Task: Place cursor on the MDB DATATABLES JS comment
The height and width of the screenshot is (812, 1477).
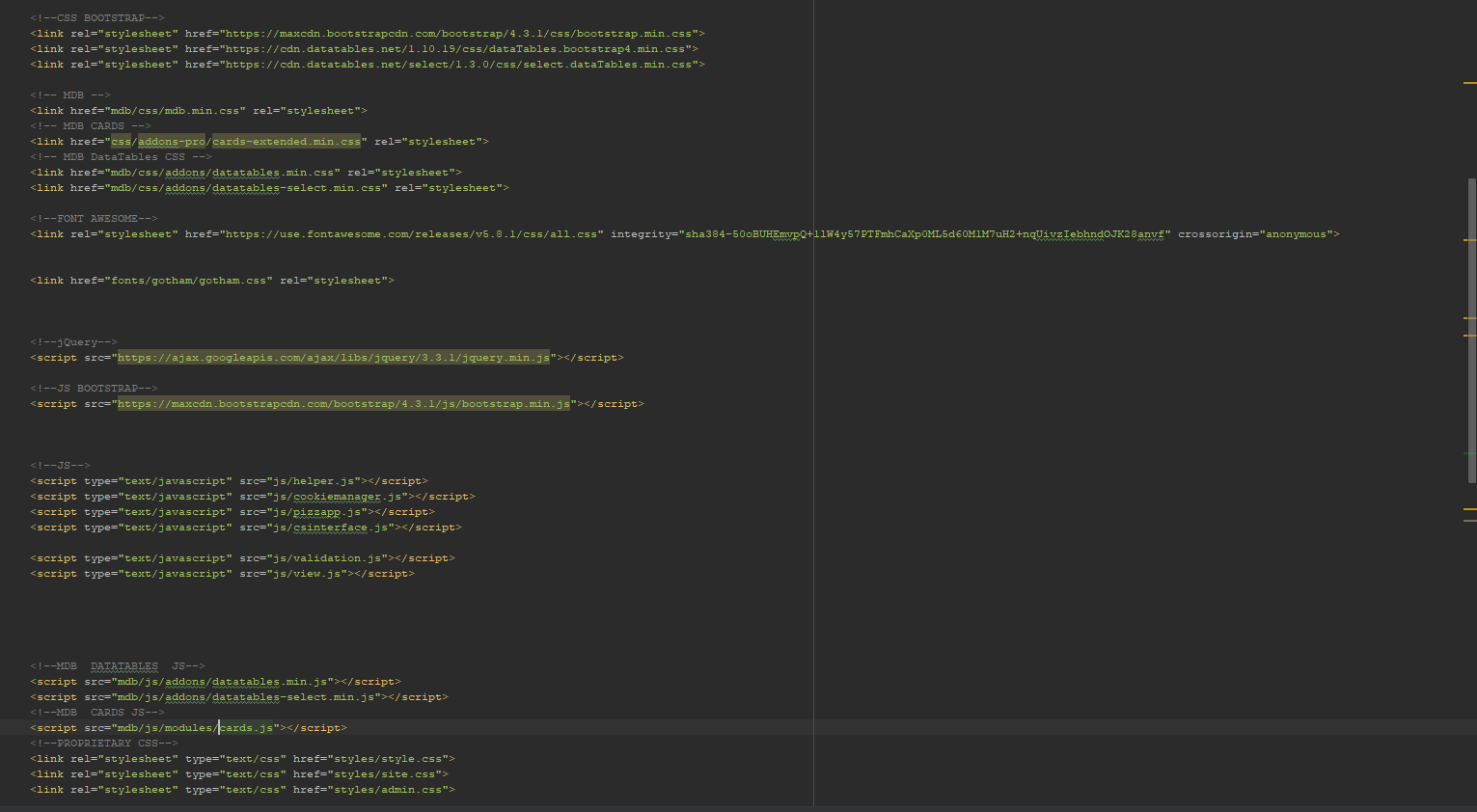Action: tap(118, 666)
